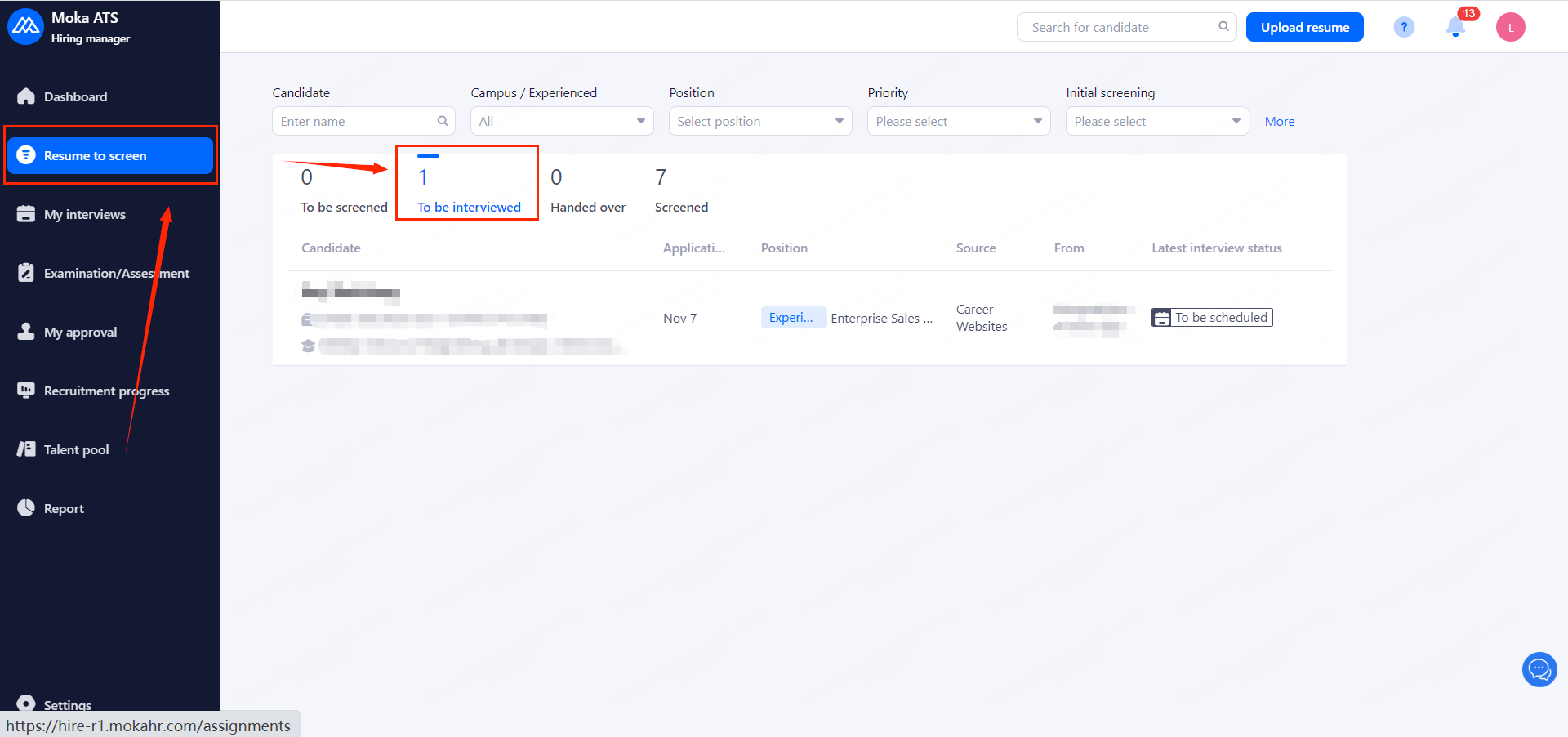
Task: Click the Moka ATS logo icon
Action: pos(25,27)
